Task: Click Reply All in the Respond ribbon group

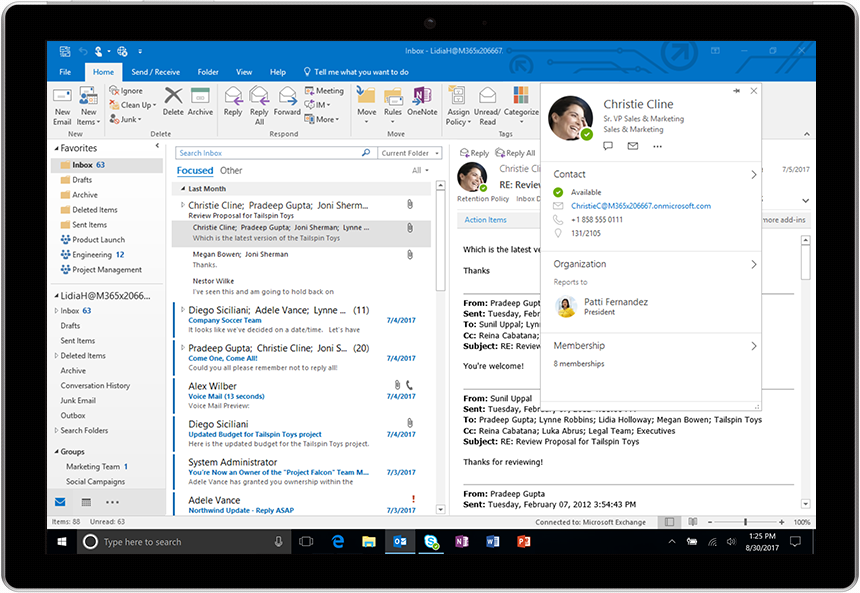Action: click(259, 106)
